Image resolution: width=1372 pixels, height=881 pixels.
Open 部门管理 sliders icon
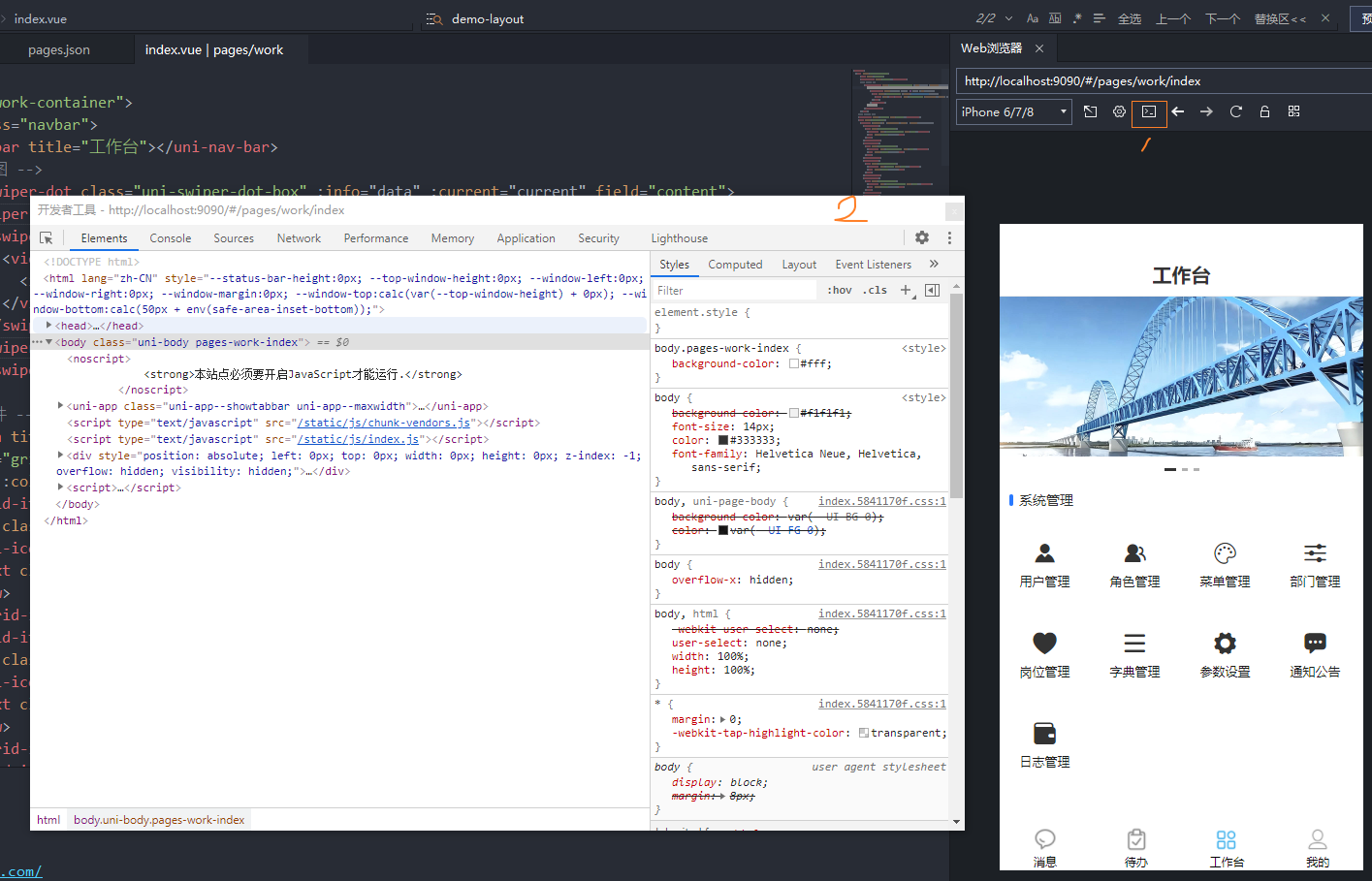pos(1315,553)
